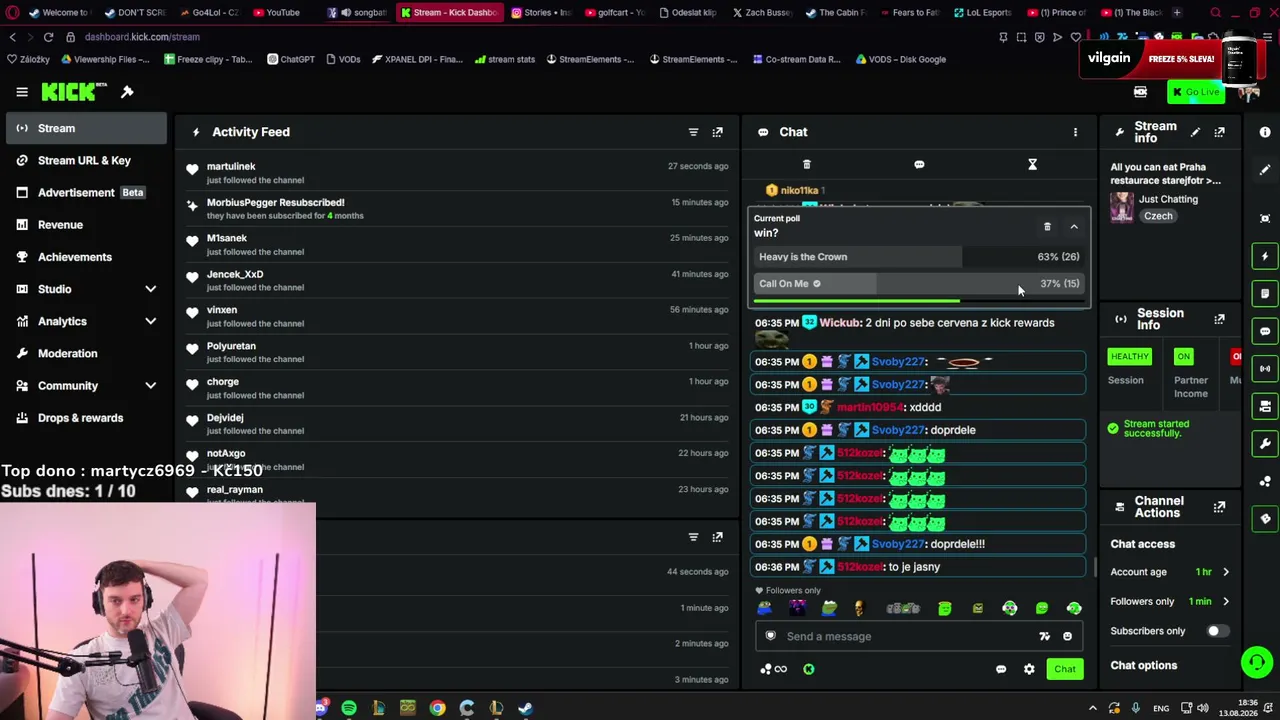
Task: Open second feed panel filter options
Action: coord(693,537)
